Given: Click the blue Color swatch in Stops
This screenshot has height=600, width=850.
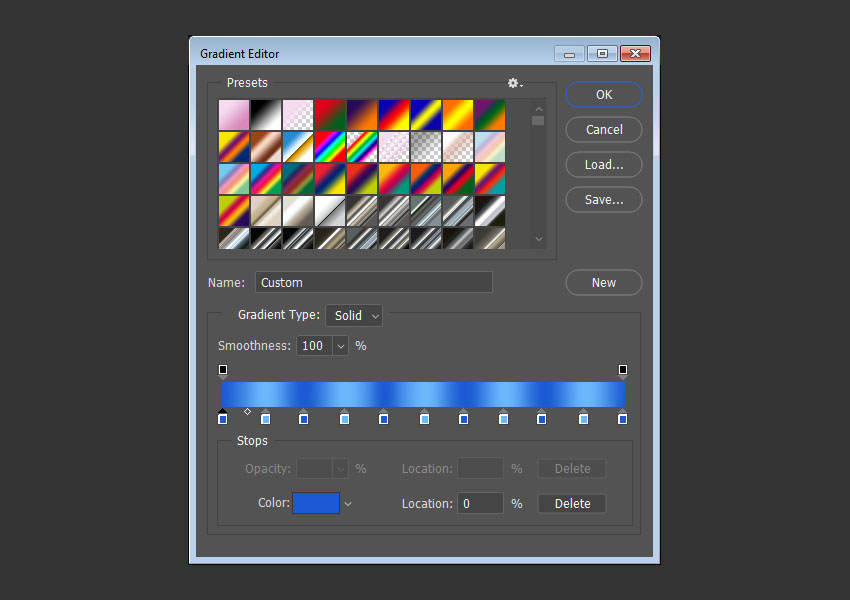Looking at the screenshot, I should pos(316,503).
